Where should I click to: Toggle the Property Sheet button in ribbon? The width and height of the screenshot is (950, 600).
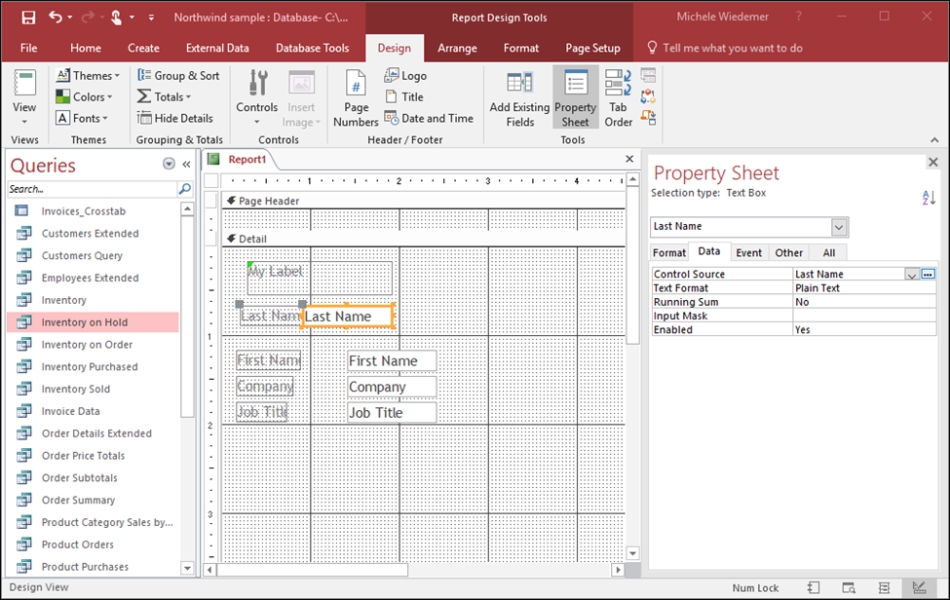575,97
